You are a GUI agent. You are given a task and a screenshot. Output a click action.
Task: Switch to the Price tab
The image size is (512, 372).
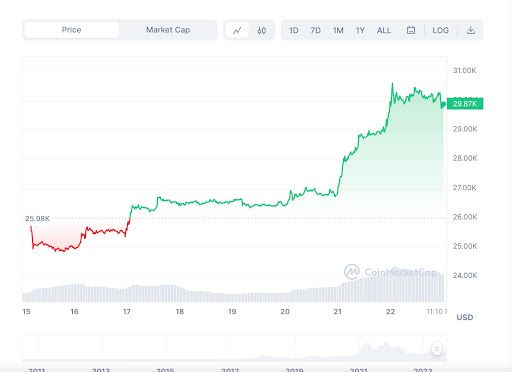(x=71, y=30)
